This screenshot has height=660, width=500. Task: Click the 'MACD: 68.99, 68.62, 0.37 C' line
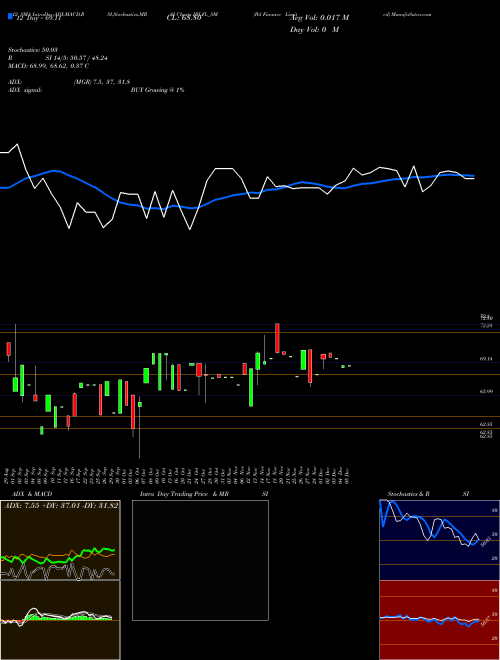pos(48,66)
